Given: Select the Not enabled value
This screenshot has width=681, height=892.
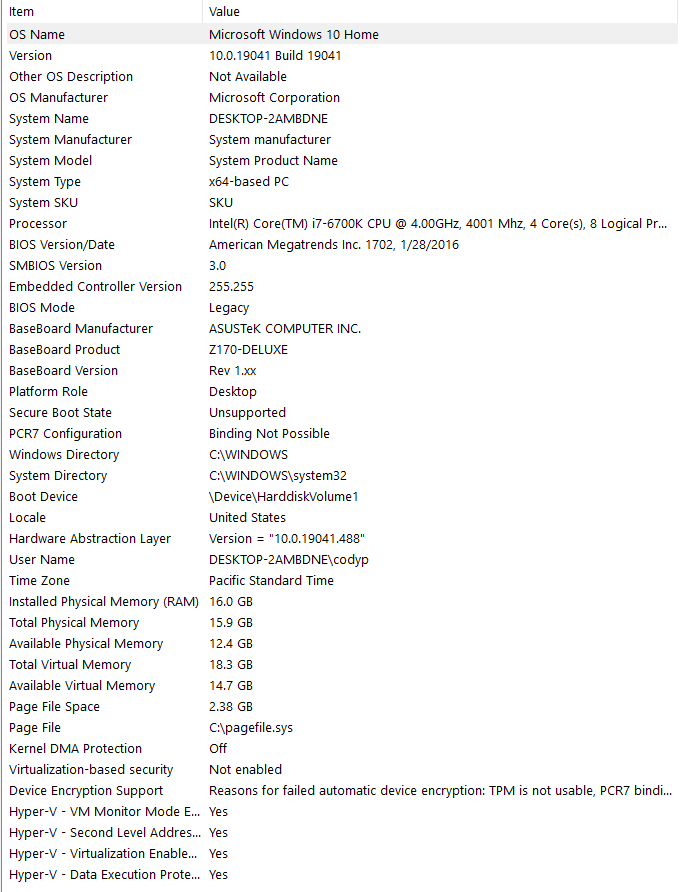Looking at the screenshot, I should coord(245,770).
